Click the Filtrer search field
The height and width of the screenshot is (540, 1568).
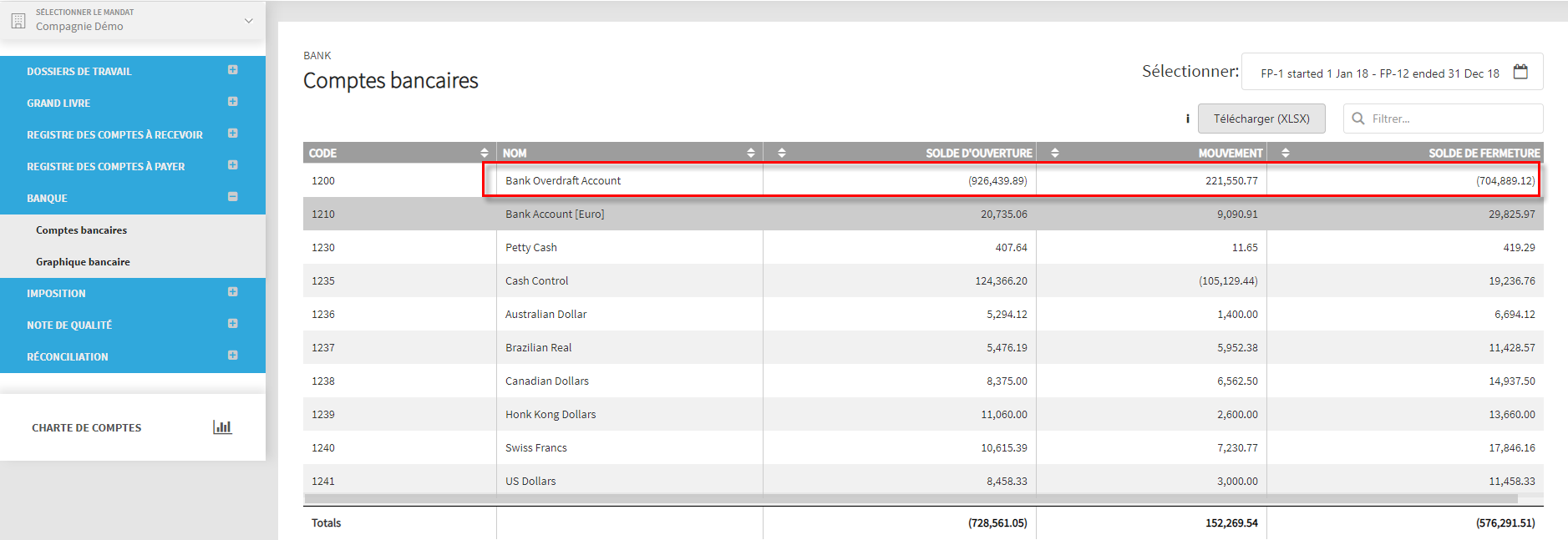point(1443,119)
